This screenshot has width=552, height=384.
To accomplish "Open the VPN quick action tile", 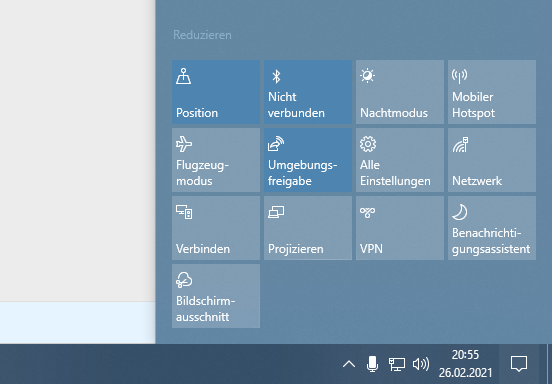I will (400, 228).
